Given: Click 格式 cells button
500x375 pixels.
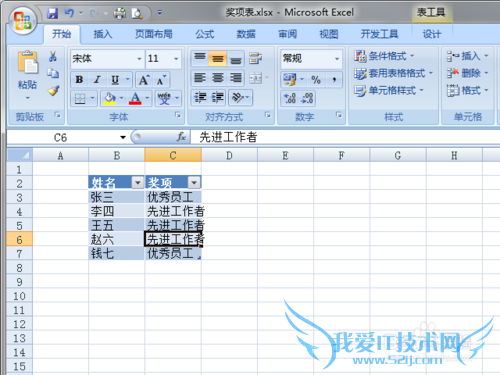Looking at the screenshot, I should click(x=467, y=90).
